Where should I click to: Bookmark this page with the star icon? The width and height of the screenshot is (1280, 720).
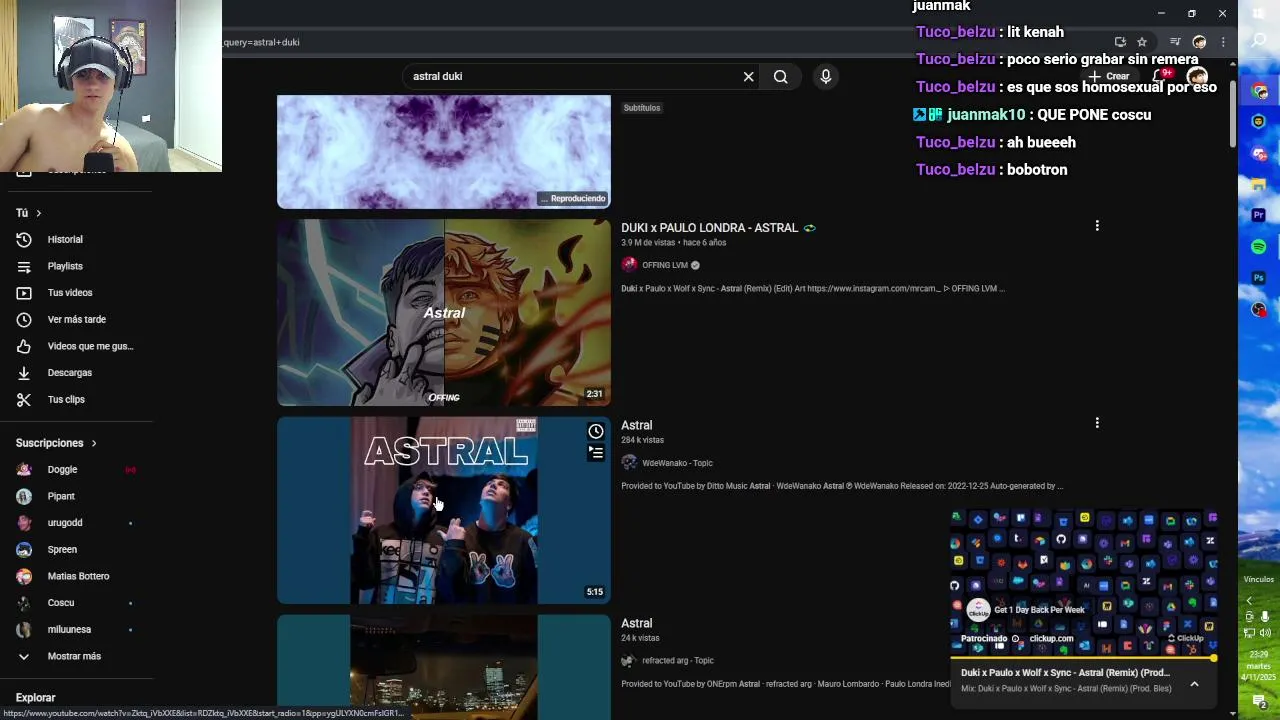pyautogui.click(x=1142, y=42)
